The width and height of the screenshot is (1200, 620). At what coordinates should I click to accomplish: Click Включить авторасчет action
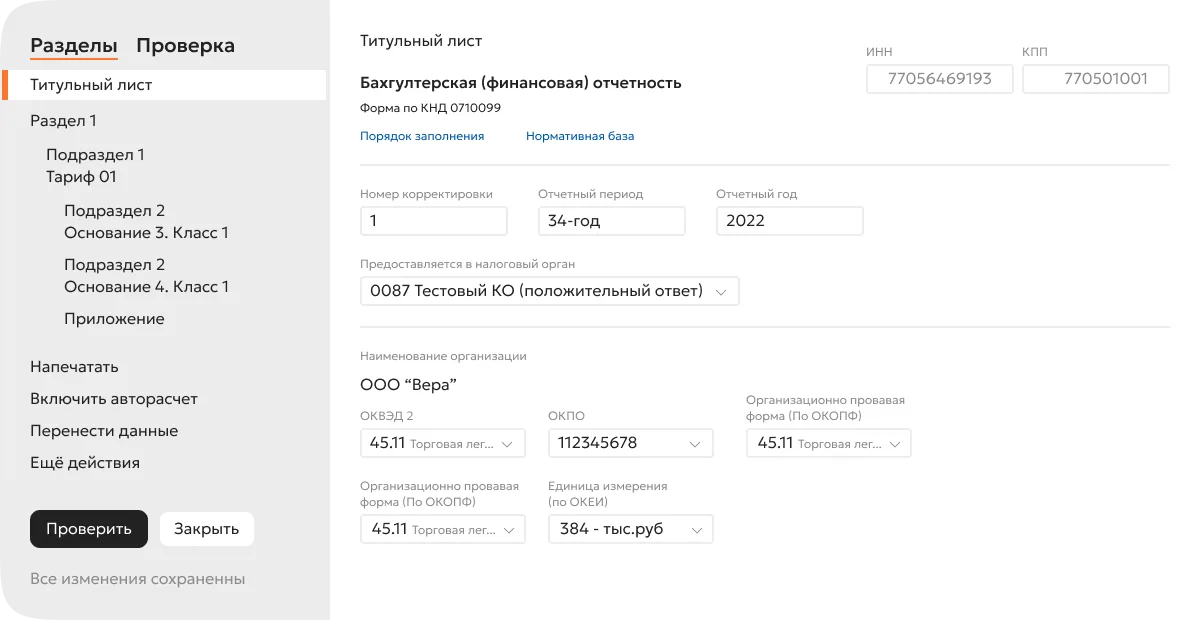[x=114, y=399]
